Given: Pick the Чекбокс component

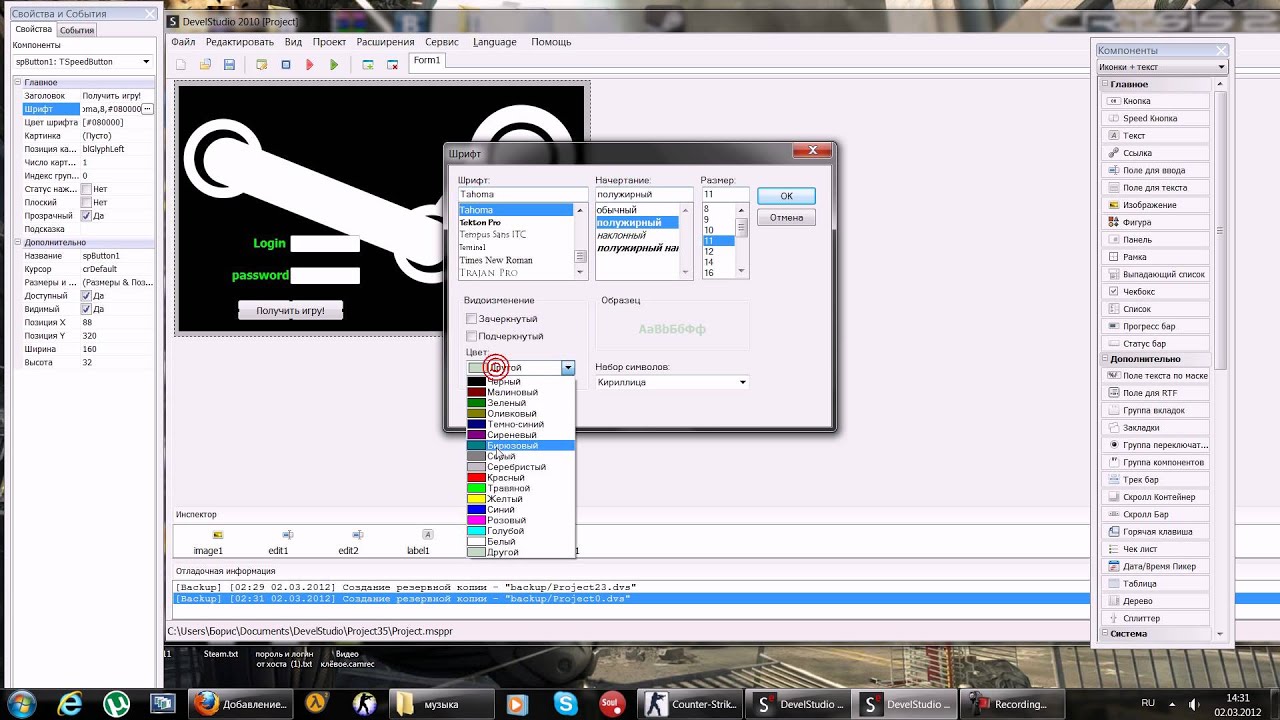Looking at the screenshot, I should coord(1156,291).
